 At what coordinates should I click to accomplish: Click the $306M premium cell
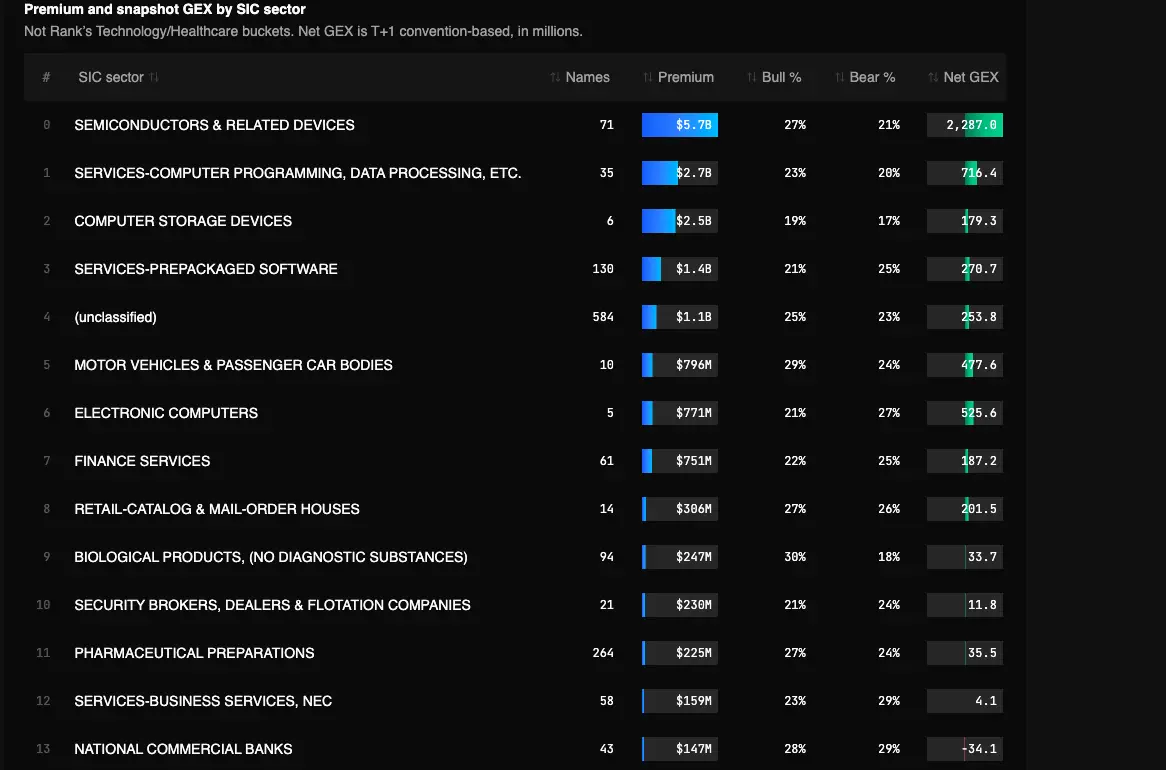(680, 509)
